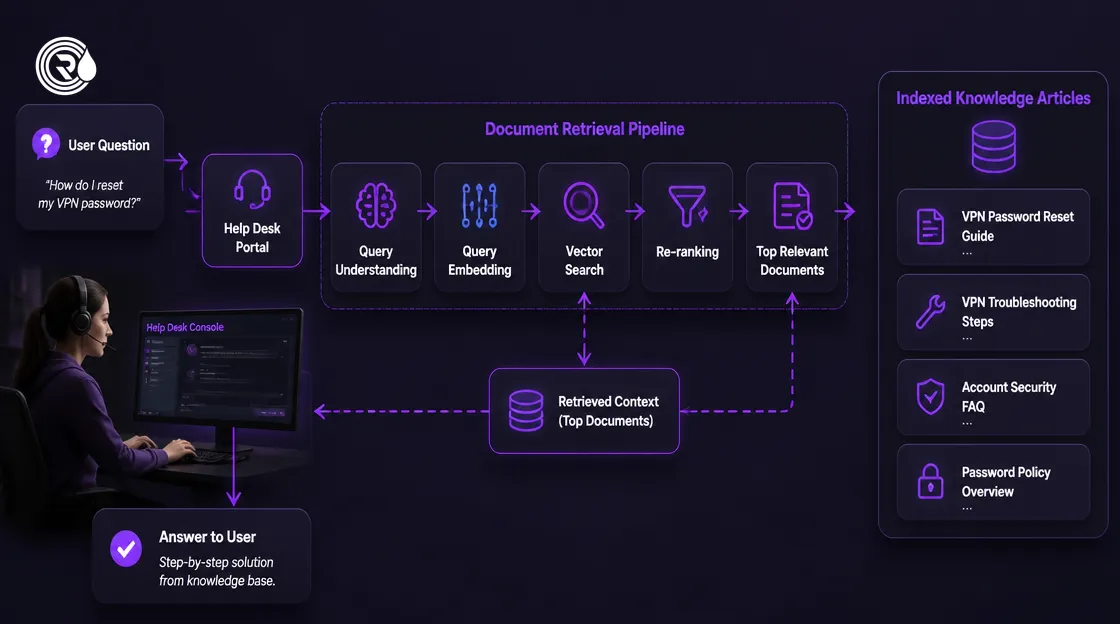Open the VPN Password Reset Guide card
This screenshot has width=1120, height=624.
pyautogui.click(x=994, y=227)
